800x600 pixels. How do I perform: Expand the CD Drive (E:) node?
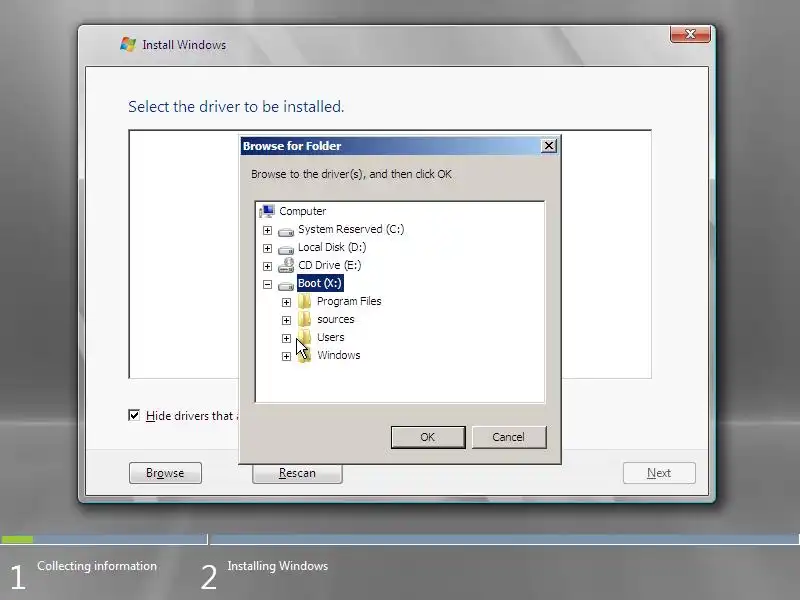coord(267,266)
